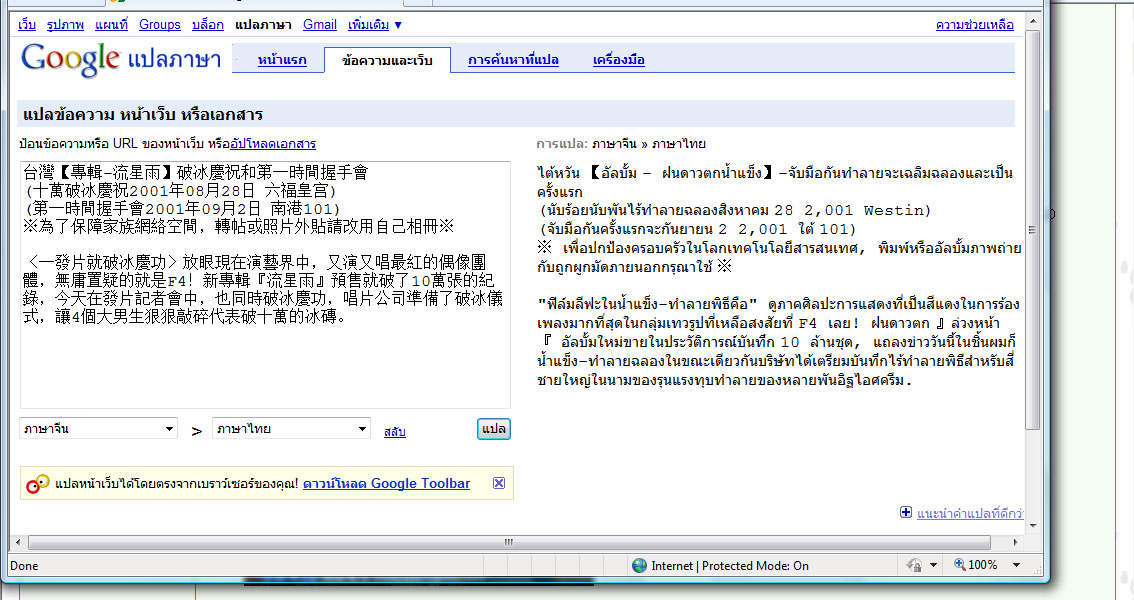Click the vertical scrollbar up arrow
Image resolution: width=1134 pixels, height=600 pixels.
[x=1033, y=22]
